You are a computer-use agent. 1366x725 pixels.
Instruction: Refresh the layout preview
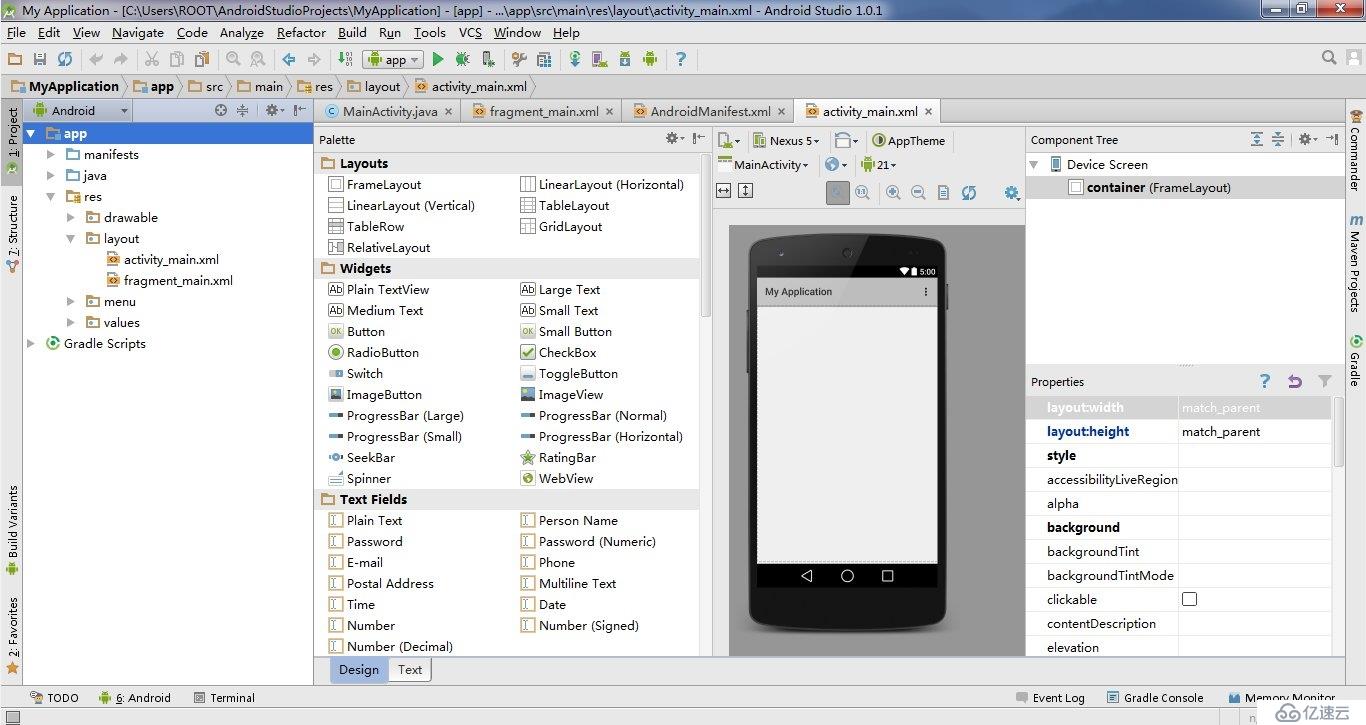(x=968, y=193)
